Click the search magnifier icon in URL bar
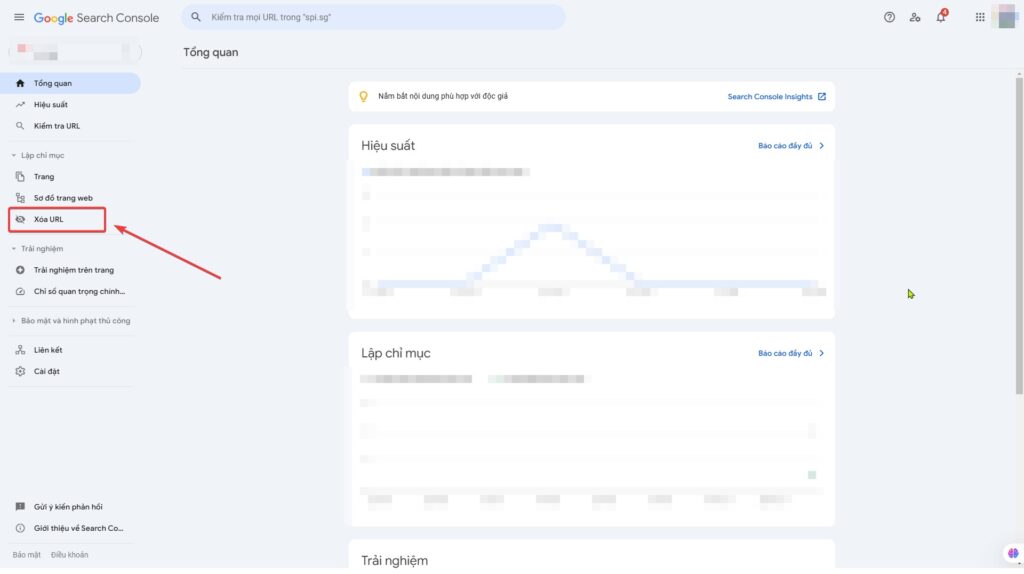Screen dimensions: 1024x574 pos(196,17)
